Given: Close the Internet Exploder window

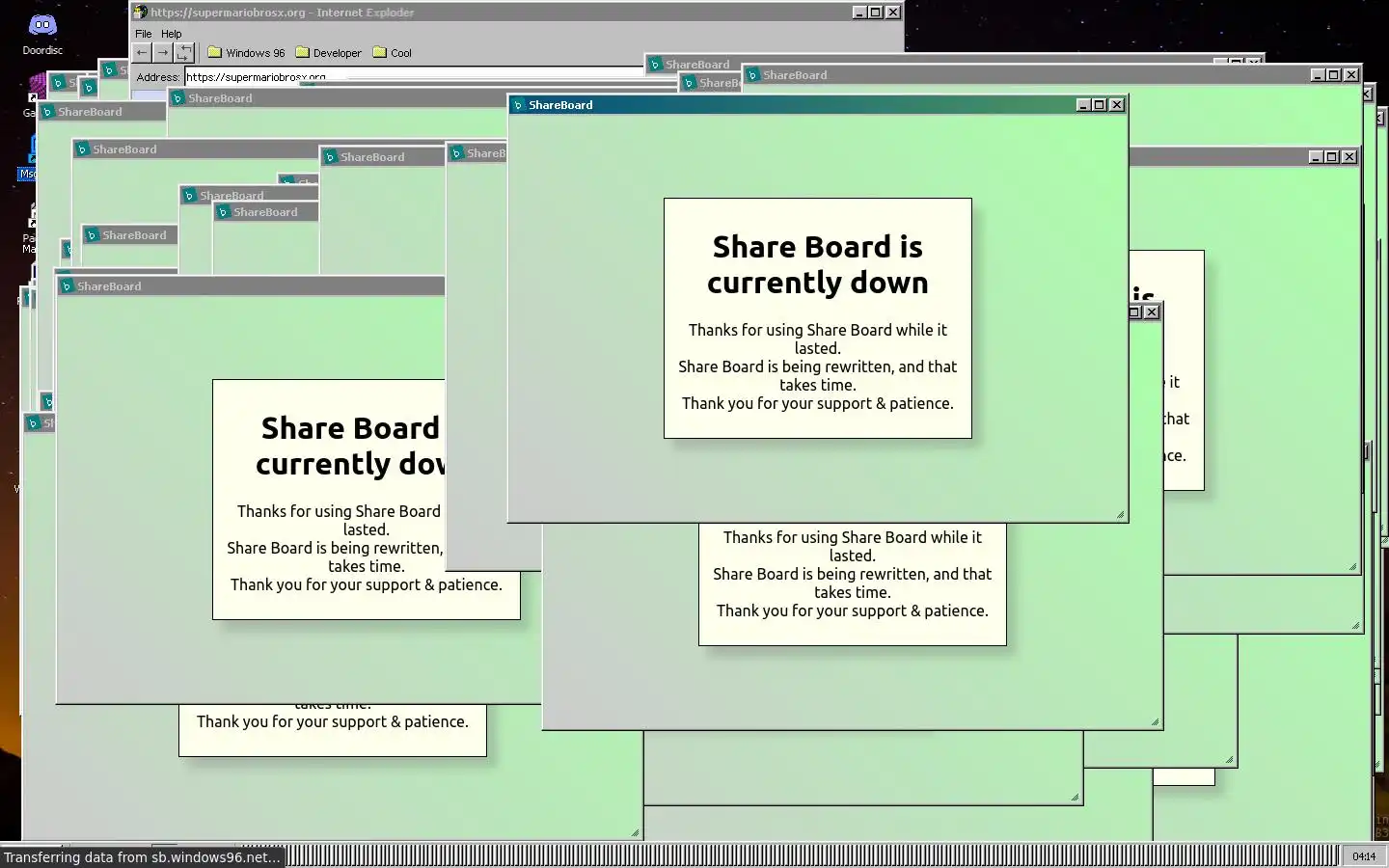Looking at the screenshot, I should [x=893, y=13].
